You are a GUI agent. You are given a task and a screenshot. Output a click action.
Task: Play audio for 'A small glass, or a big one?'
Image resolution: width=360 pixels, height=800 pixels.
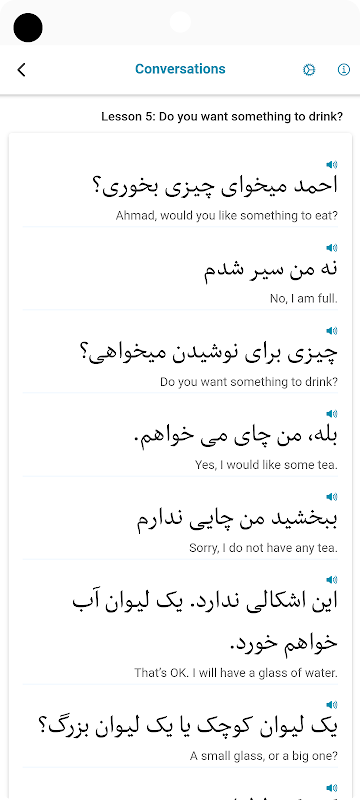pos(332,705)
